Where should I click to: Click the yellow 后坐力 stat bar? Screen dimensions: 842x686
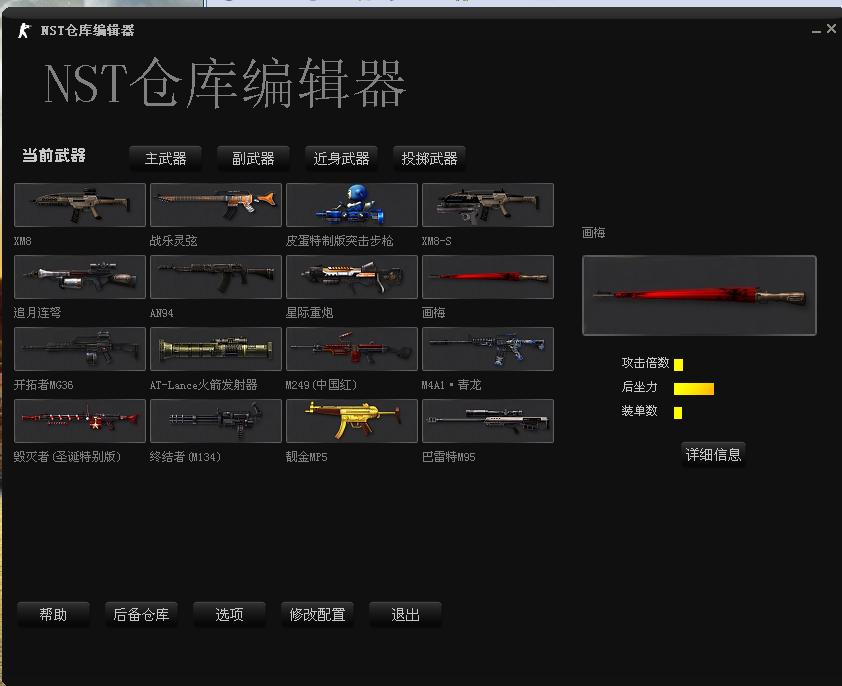(x=693, y=388)
